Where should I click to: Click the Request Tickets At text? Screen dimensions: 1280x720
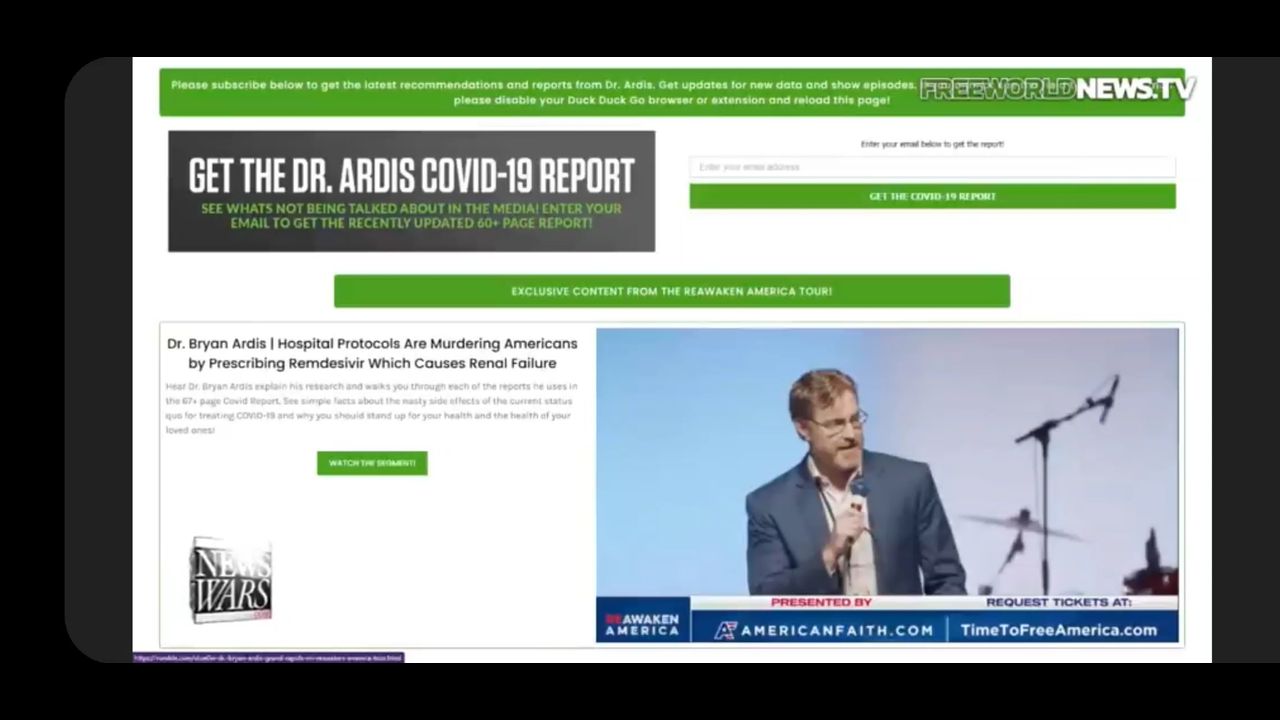click(x=1058, y=603)
